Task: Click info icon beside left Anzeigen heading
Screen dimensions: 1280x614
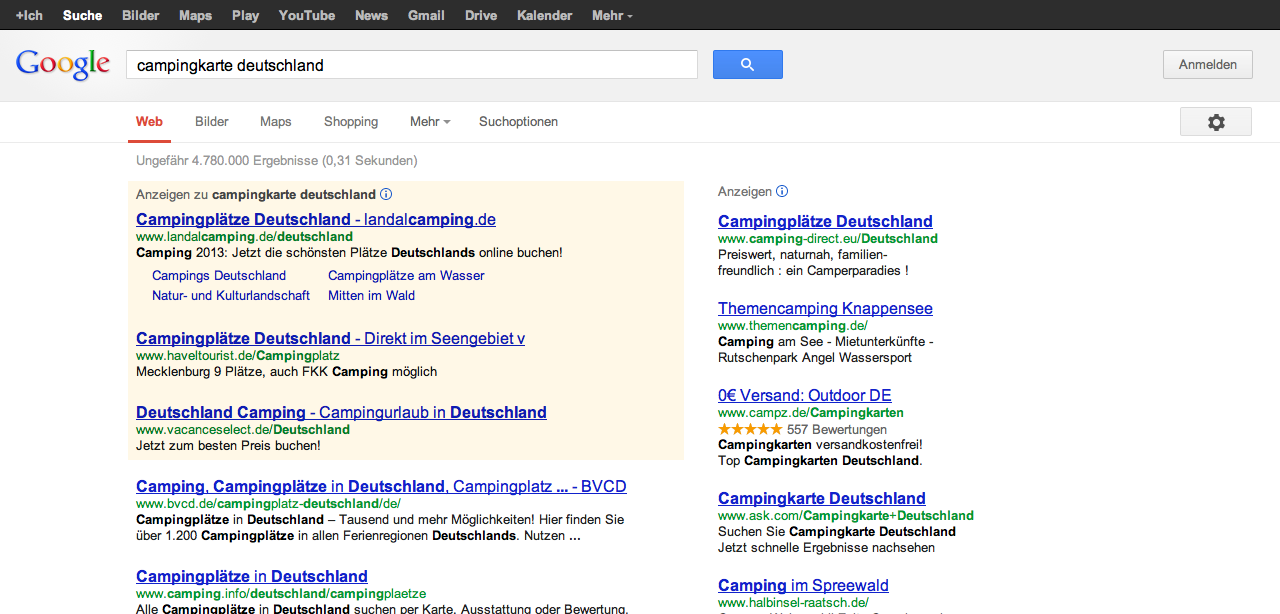Action: click(386, 195)
